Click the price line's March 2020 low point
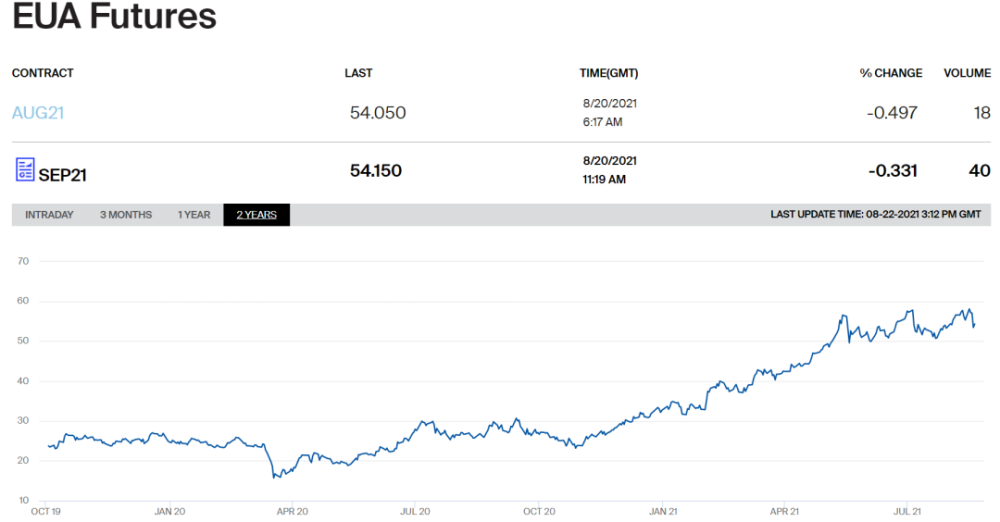 pyautogui.click(x=274, y=477)
